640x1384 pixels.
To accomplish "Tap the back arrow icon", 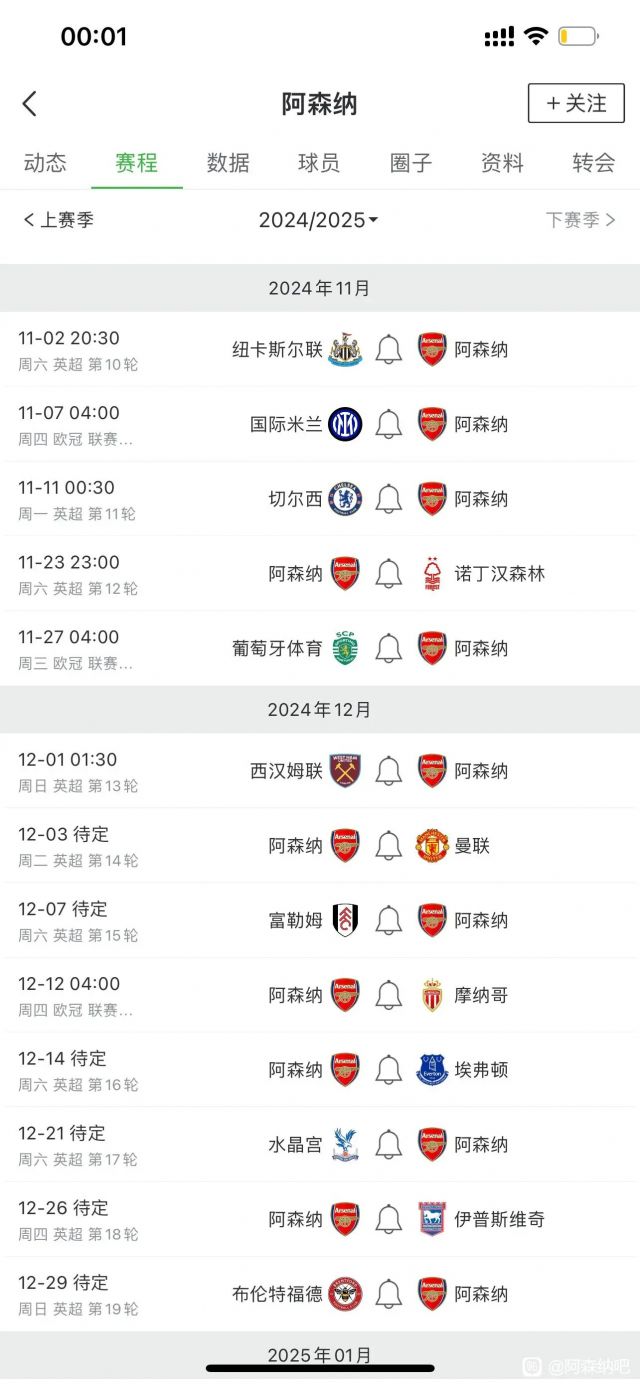I will click(30, 103).
